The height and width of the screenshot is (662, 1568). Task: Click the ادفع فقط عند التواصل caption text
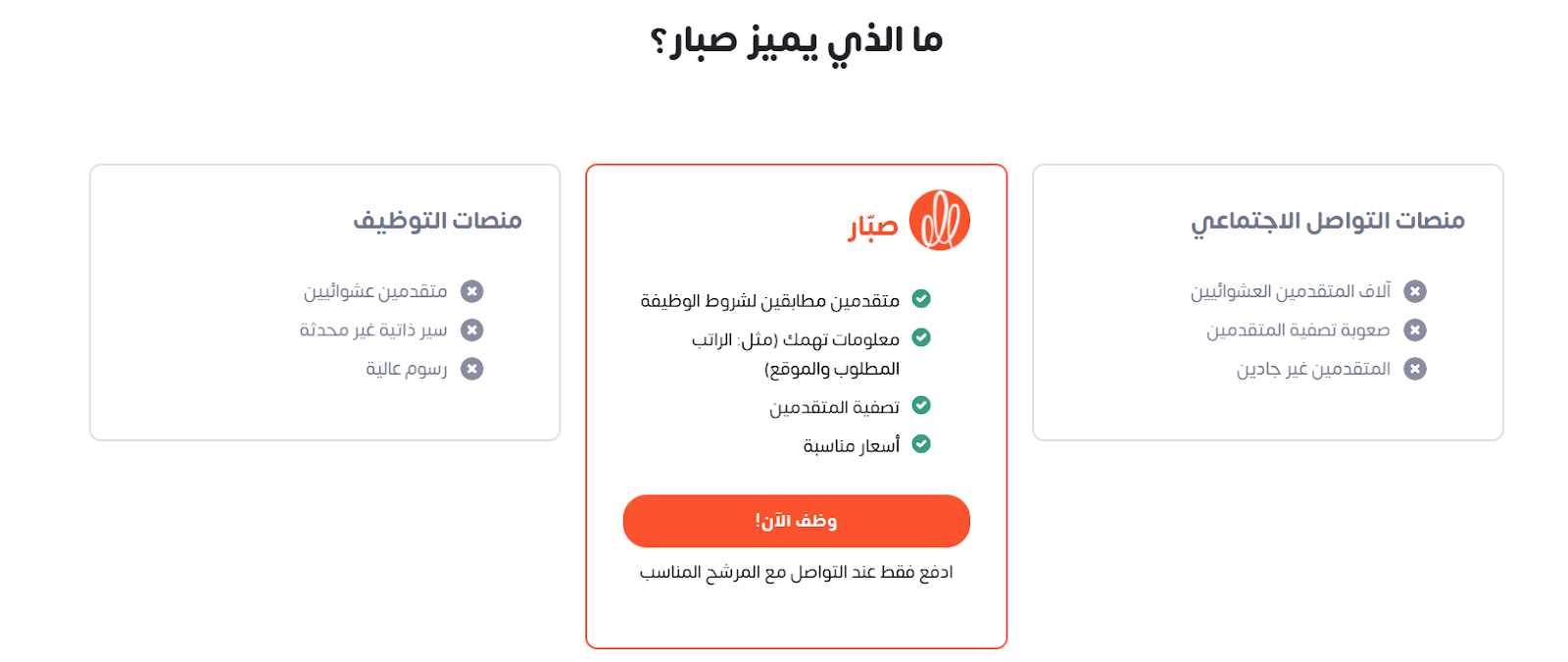point(796,572)
